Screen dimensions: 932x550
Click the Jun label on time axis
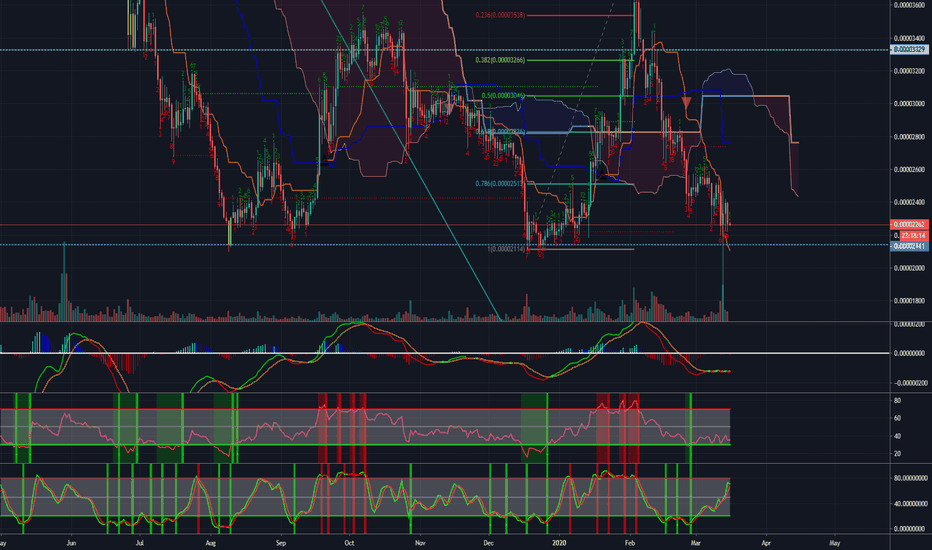[x=71, y=543]
